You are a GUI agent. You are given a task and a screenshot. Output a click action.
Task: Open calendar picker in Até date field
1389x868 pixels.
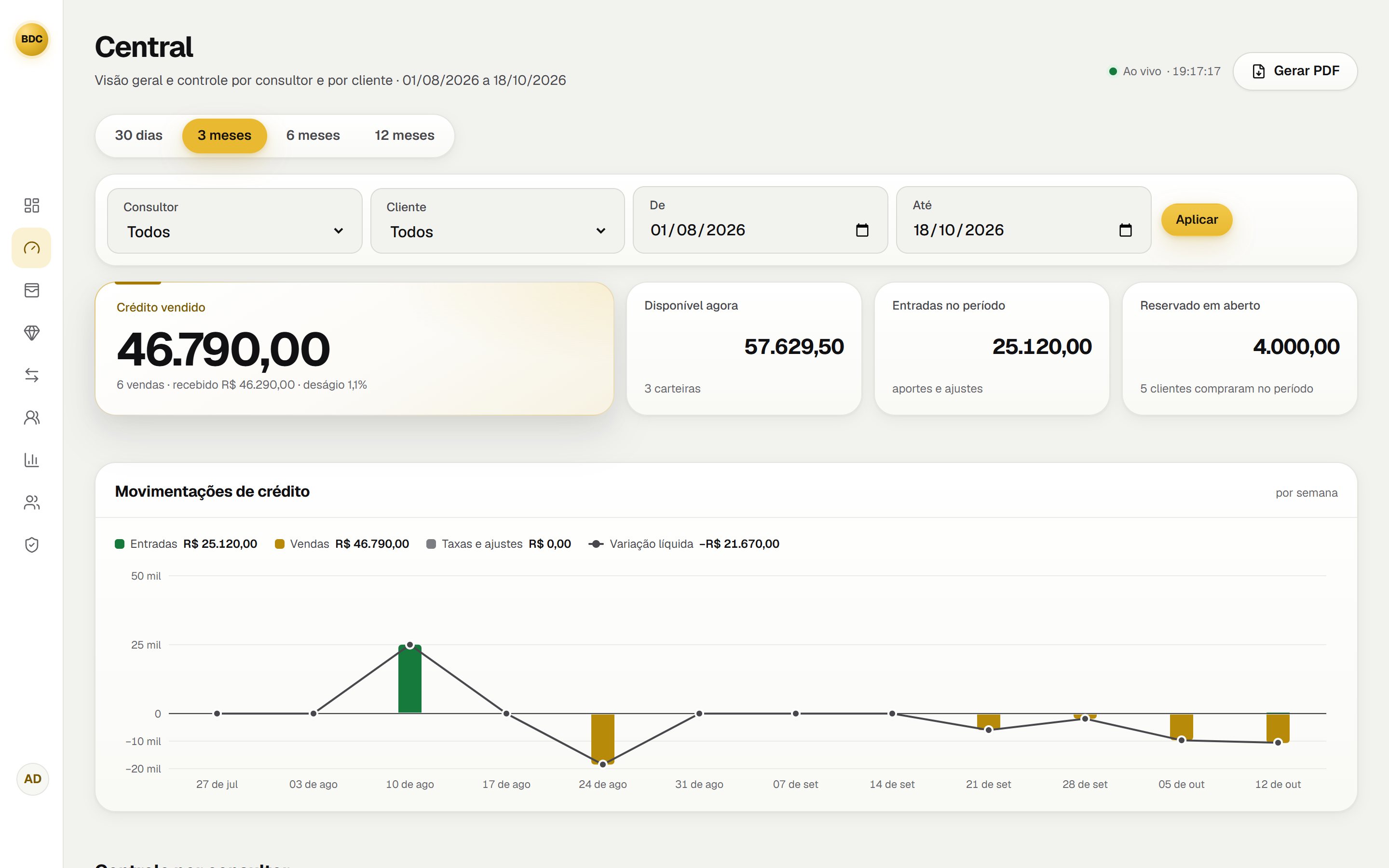pyautogui.click(x=1126, y=230)
